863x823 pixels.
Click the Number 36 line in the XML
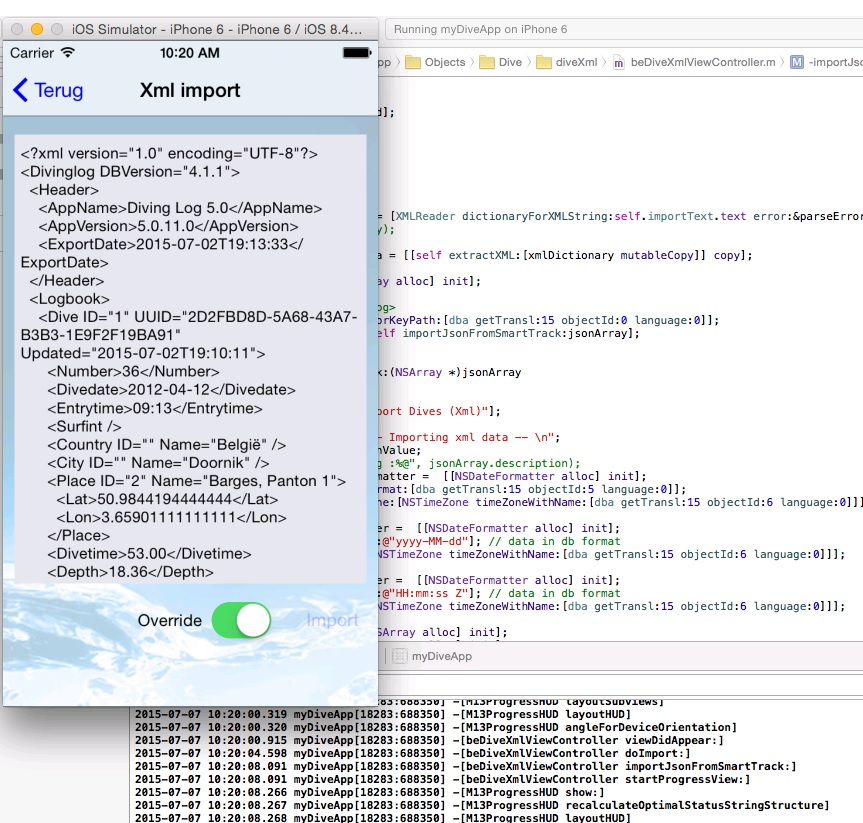click(133, 372)
